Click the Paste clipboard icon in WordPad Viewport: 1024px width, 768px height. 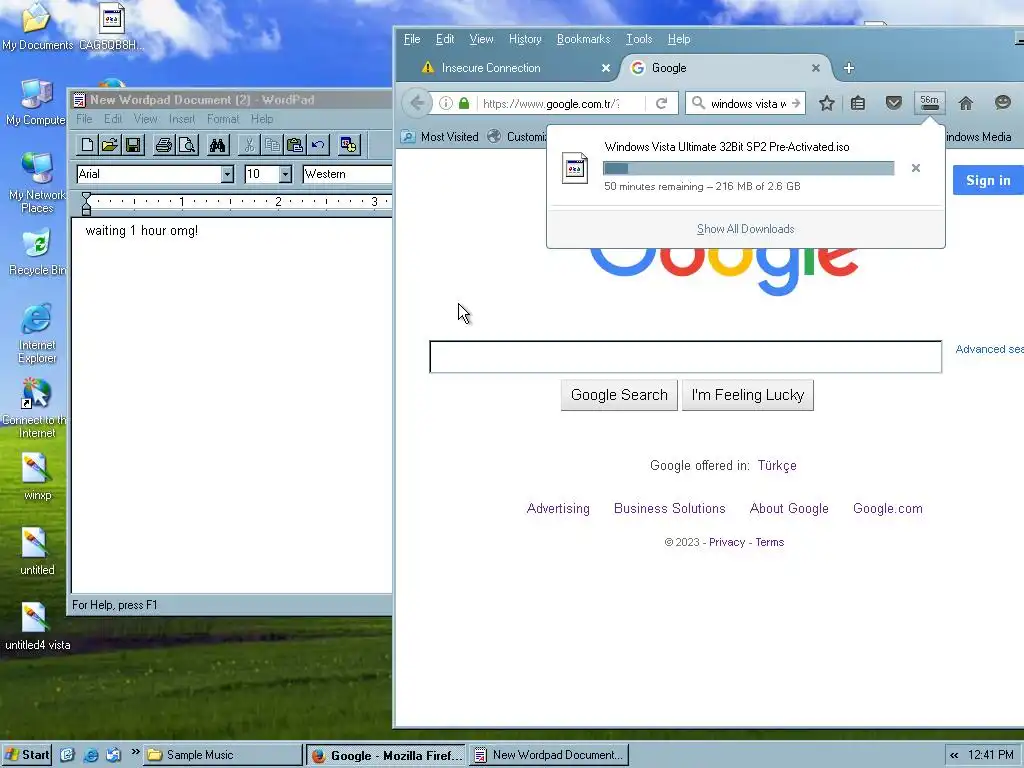(295, 145)
